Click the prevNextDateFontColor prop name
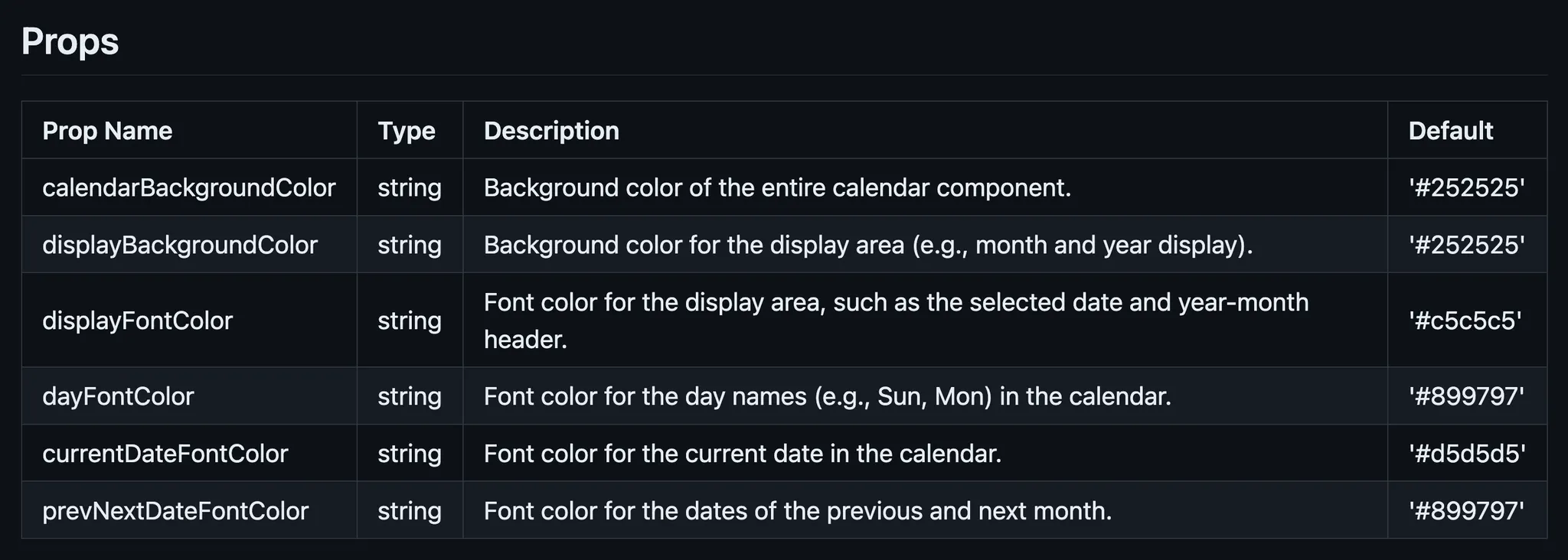Viewport: 1568px width, 560px height. 175,510
